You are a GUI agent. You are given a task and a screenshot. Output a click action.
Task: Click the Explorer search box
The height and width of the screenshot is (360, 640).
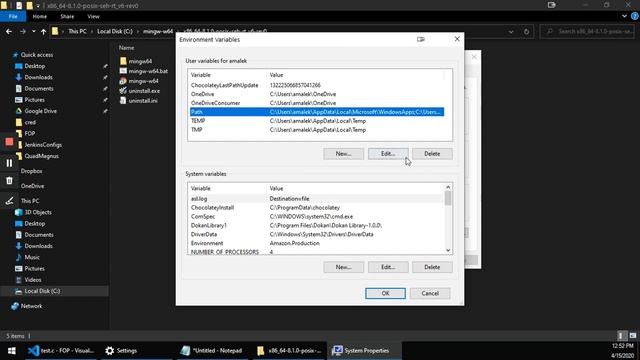pyautogui.click(x=587, y=31)
